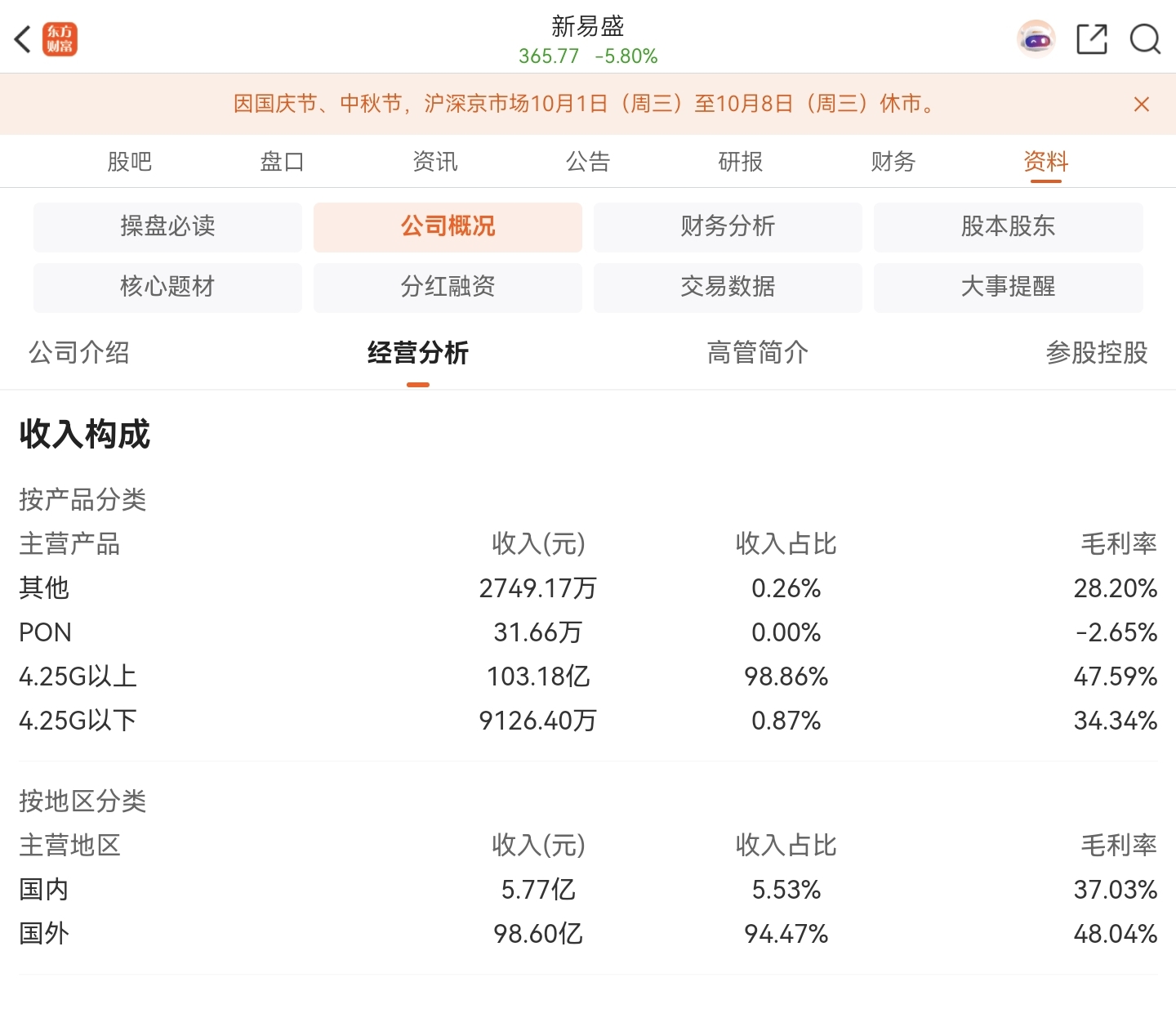Image resolution: width=1176 pixels, height=1027 pixels.
Task: Tap the 4.25G以上 product row name
Action: pos(78,676)
